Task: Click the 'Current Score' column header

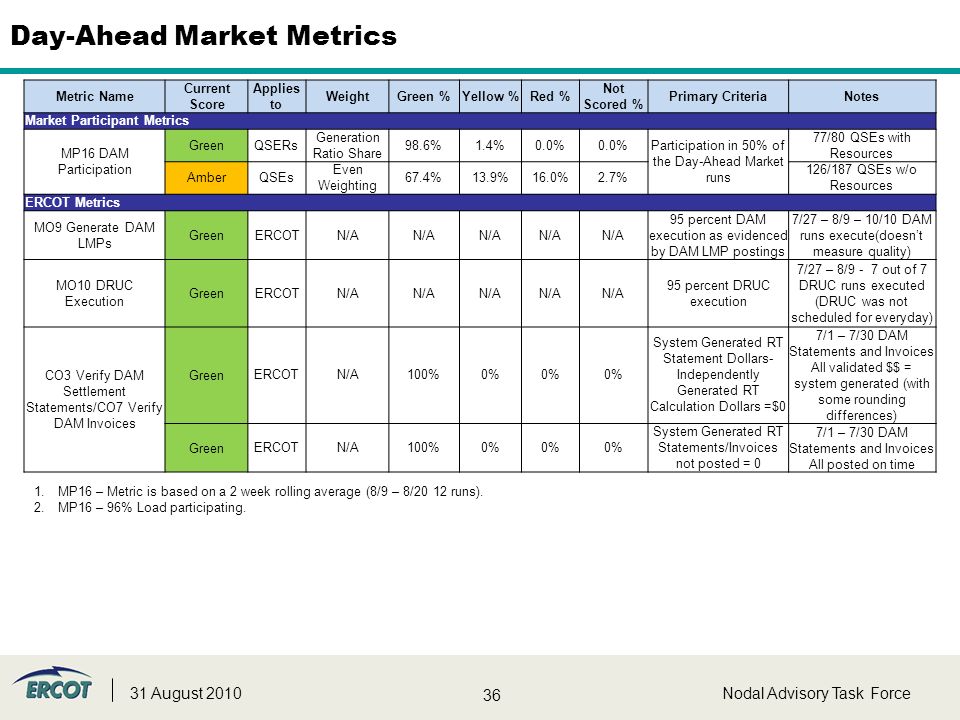Action: (x=206, y=96)
